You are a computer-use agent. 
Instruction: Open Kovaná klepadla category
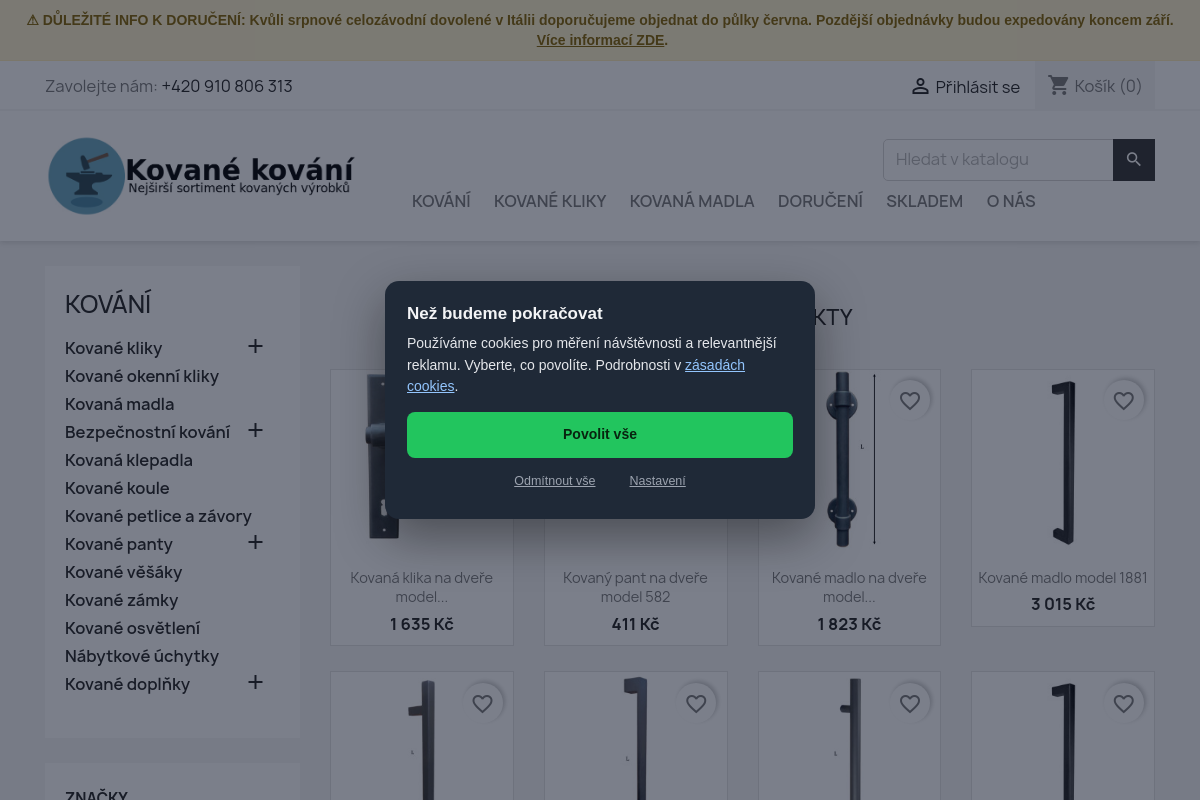129,460
